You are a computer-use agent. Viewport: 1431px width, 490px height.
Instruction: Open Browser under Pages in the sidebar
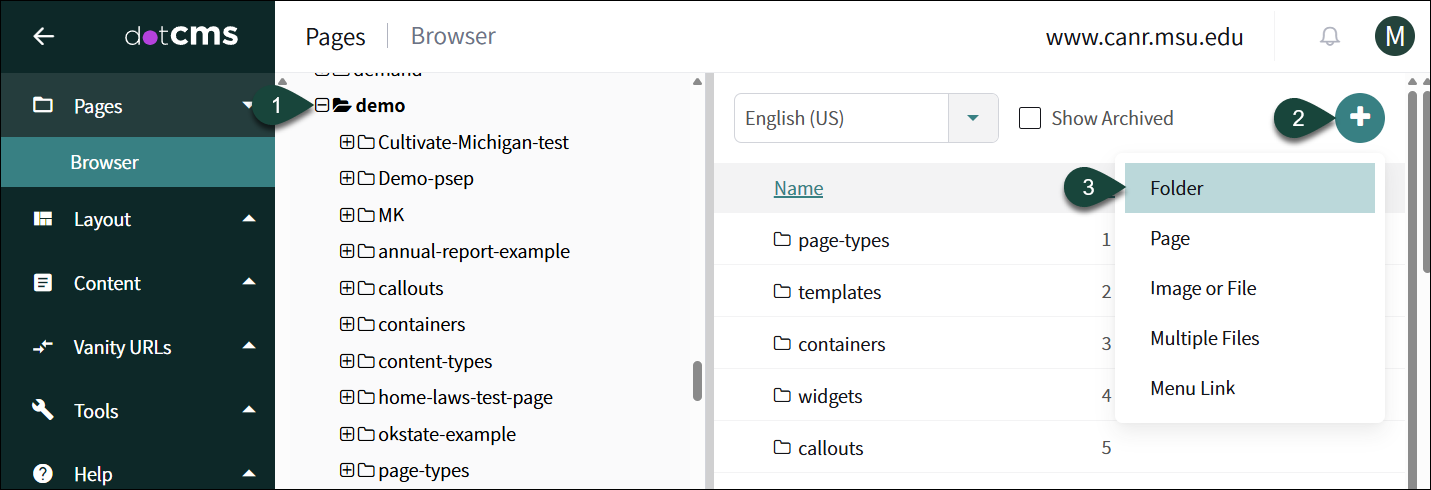coord(104,162)
